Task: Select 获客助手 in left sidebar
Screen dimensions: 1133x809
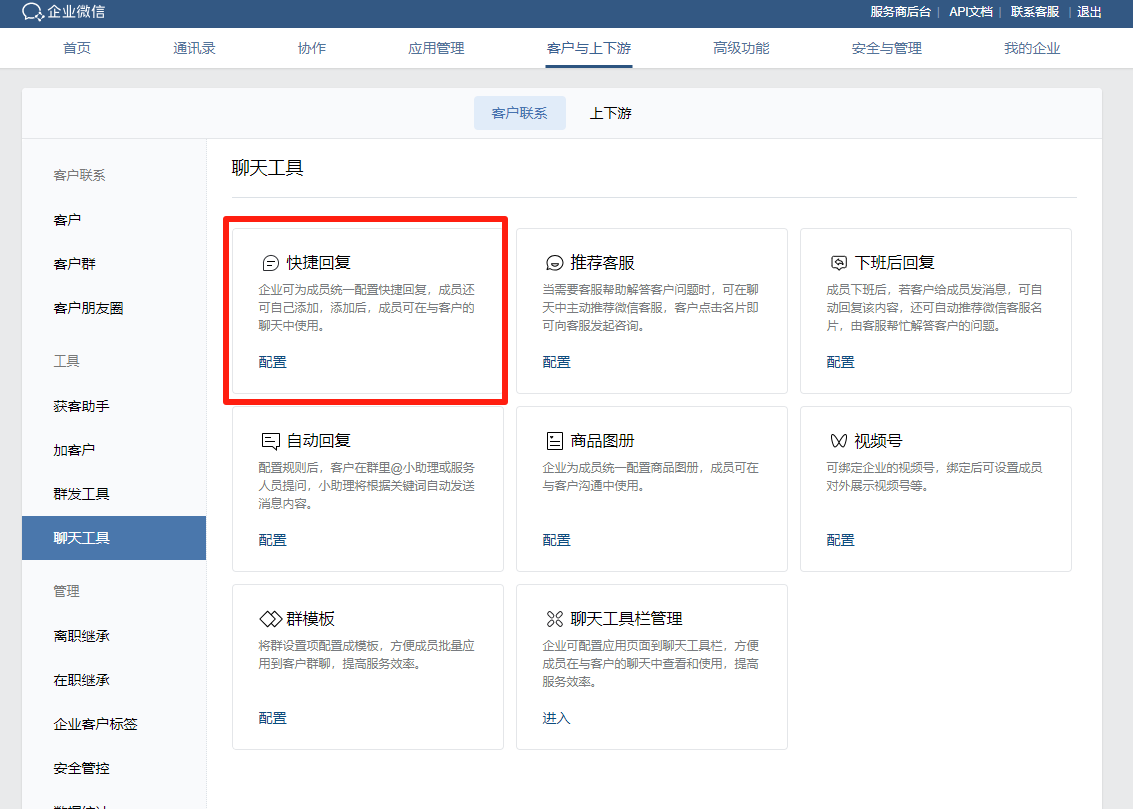Action: point(81,406)
